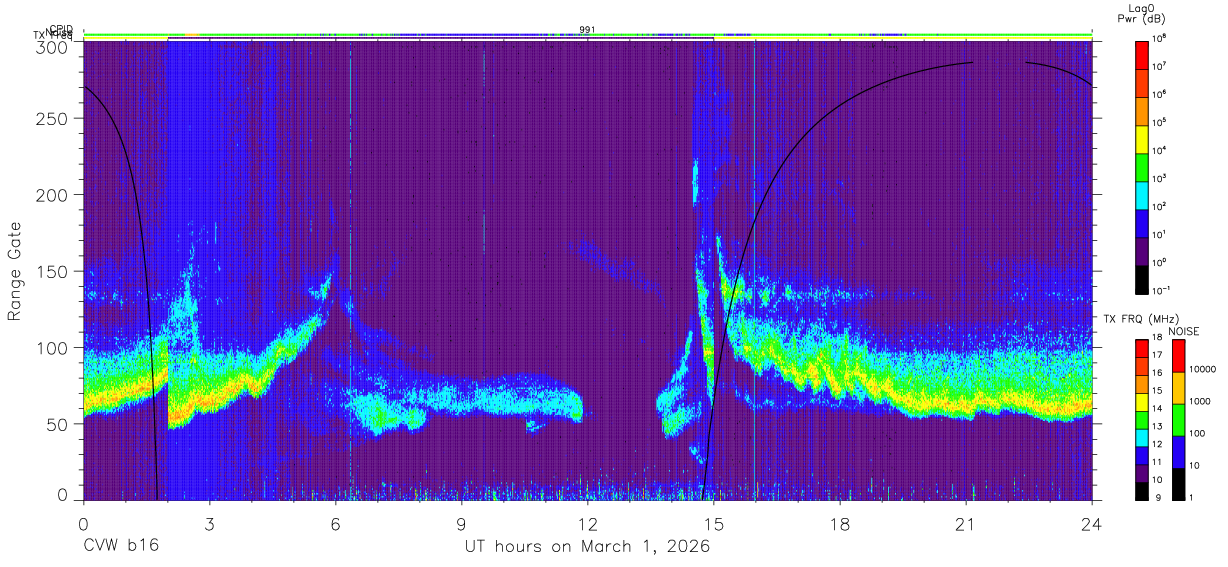
Task: Click the vertical cyan noise line just after 6 UT
Action: click(x=351, y=270)
